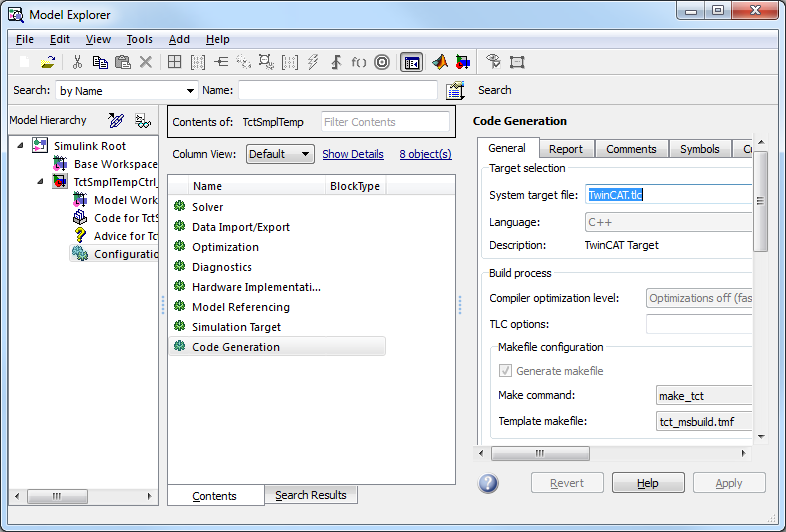
Task: Click the New model toolbar icon
Action: [x=24, y=62]
